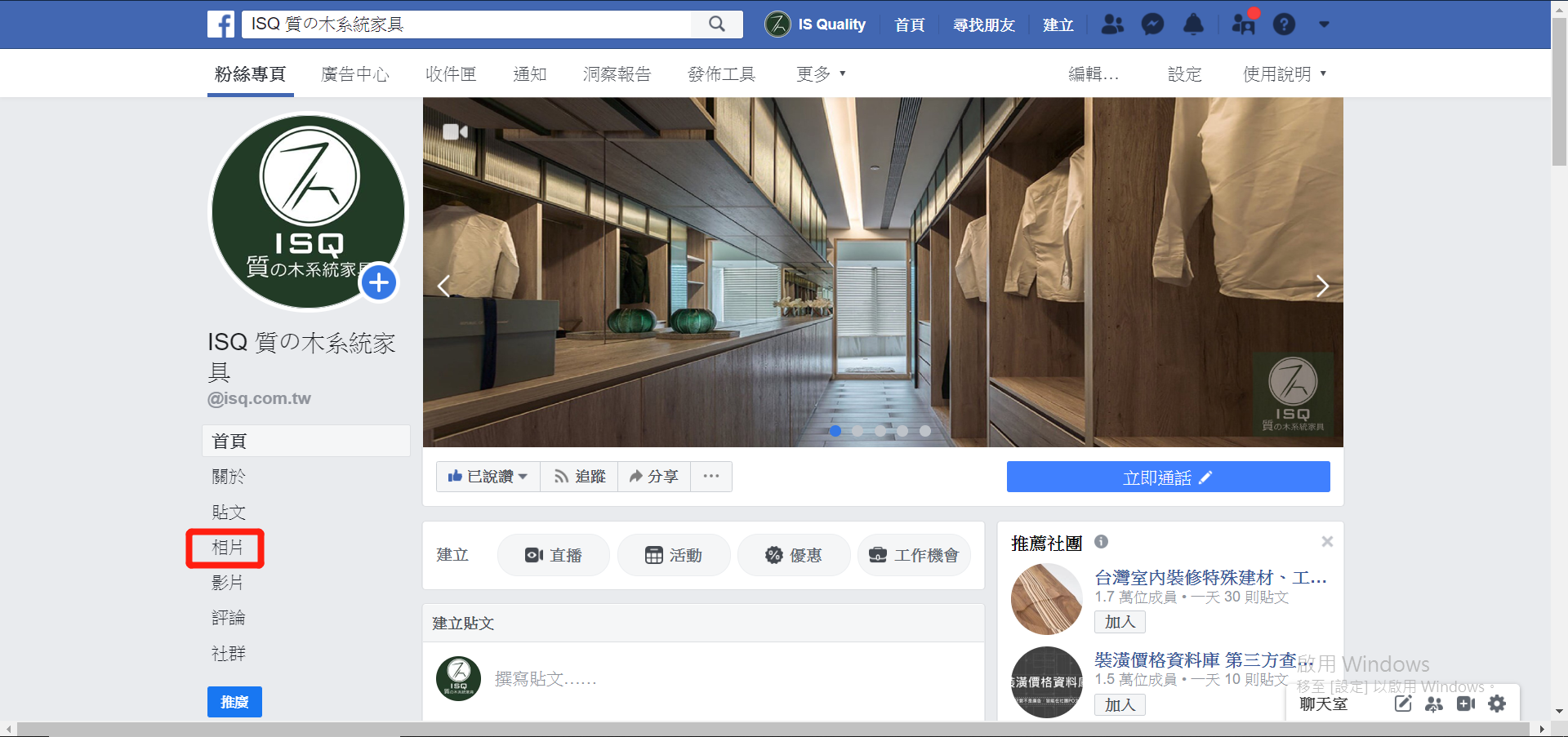Select 影片 in the left sidebar
The height and width of the screenshot is (737, 1568).
[227, 583]
